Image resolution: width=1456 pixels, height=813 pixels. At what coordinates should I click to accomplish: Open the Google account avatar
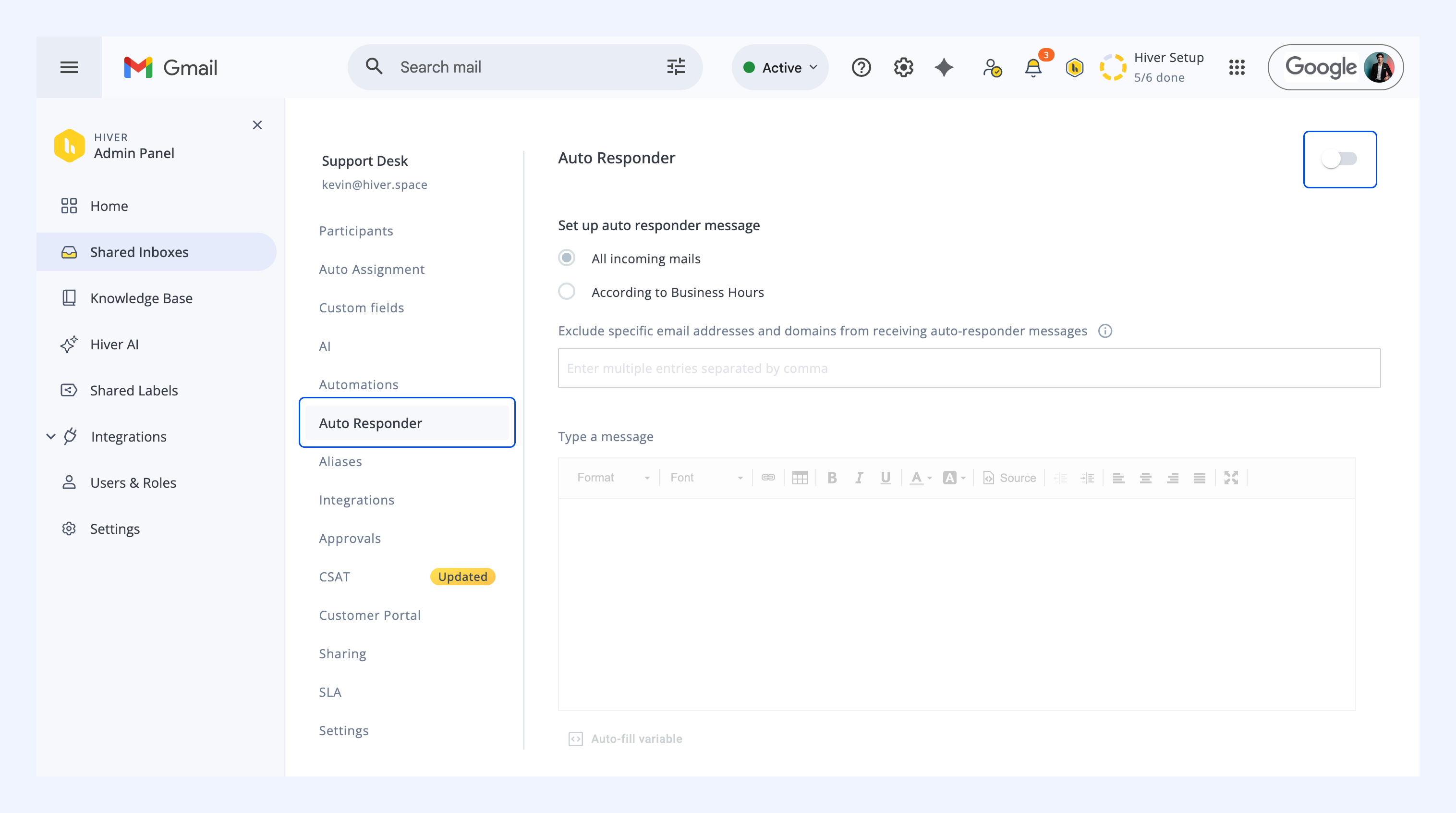(x=1379, y=67)
